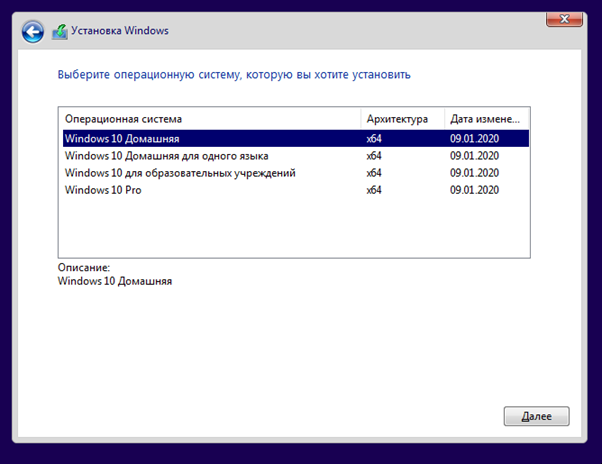602x464 pixels.
Task: Select the Windows 10 Домашняя row
Action: coord(296,139)
